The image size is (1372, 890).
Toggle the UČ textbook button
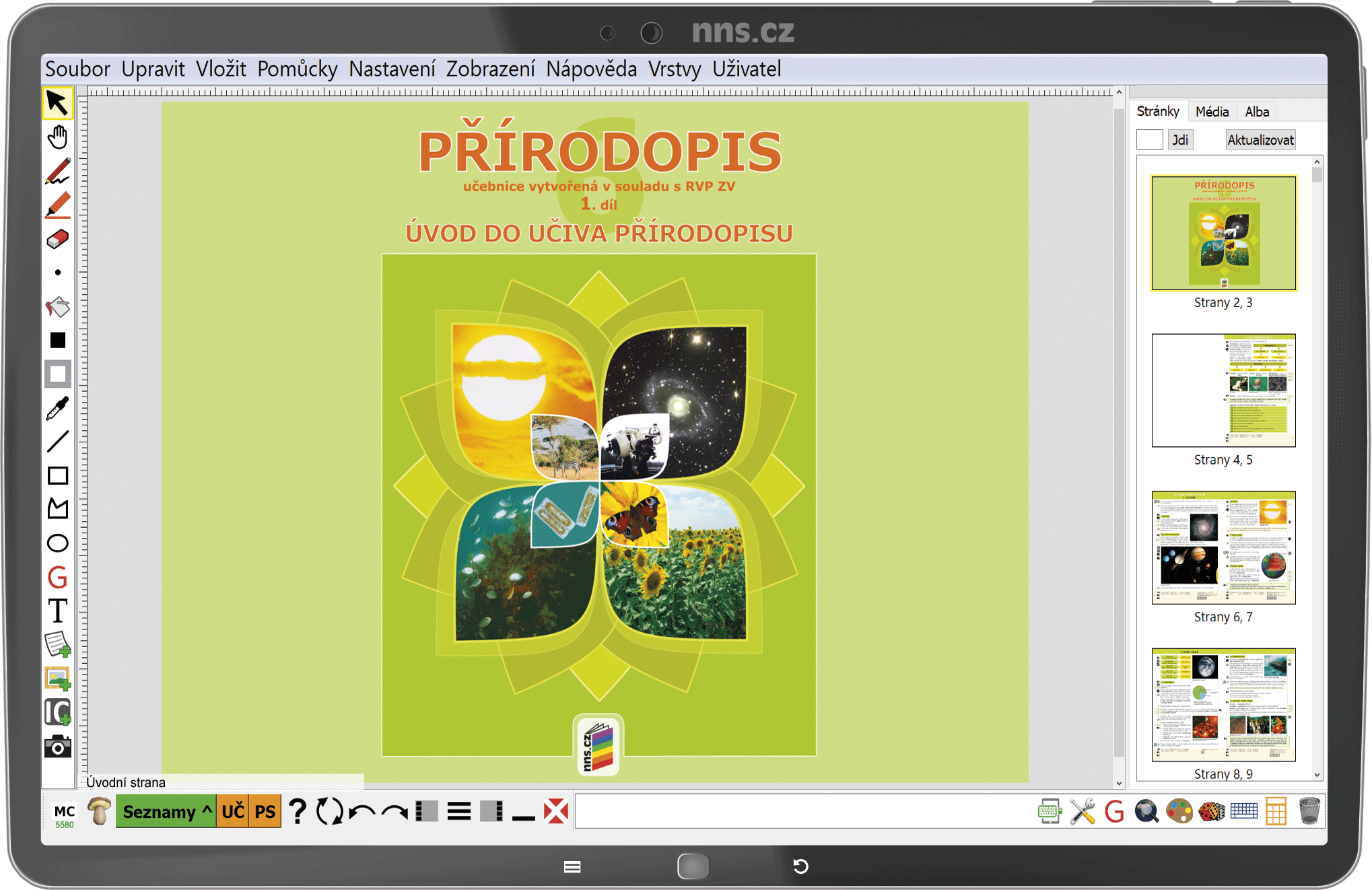[233, 812]
